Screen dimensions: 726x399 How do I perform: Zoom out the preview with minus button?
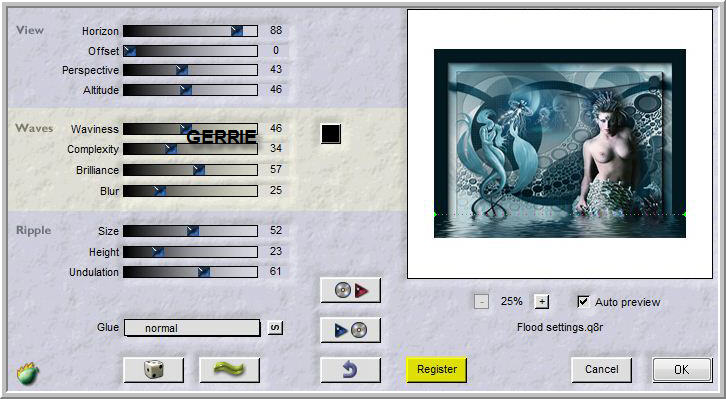click(x=482, y=302)
